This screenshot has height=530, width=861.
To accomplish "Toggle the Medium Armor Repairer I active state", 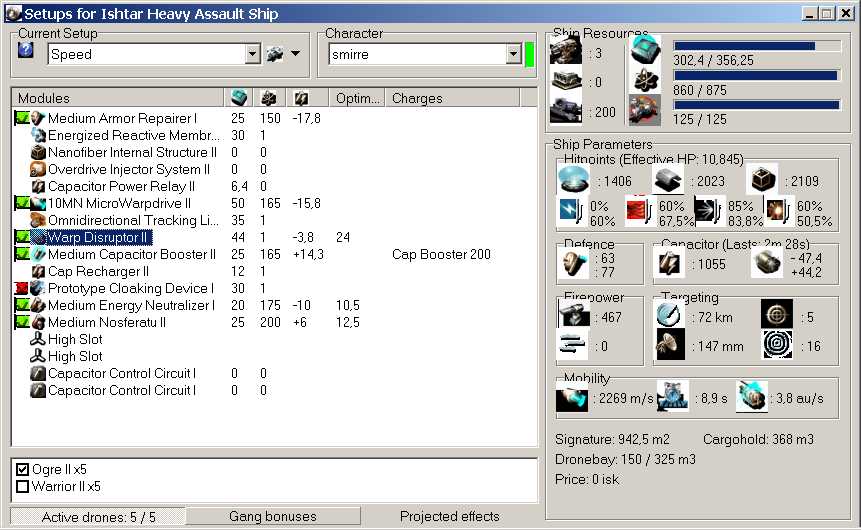I will coord(21,118).
